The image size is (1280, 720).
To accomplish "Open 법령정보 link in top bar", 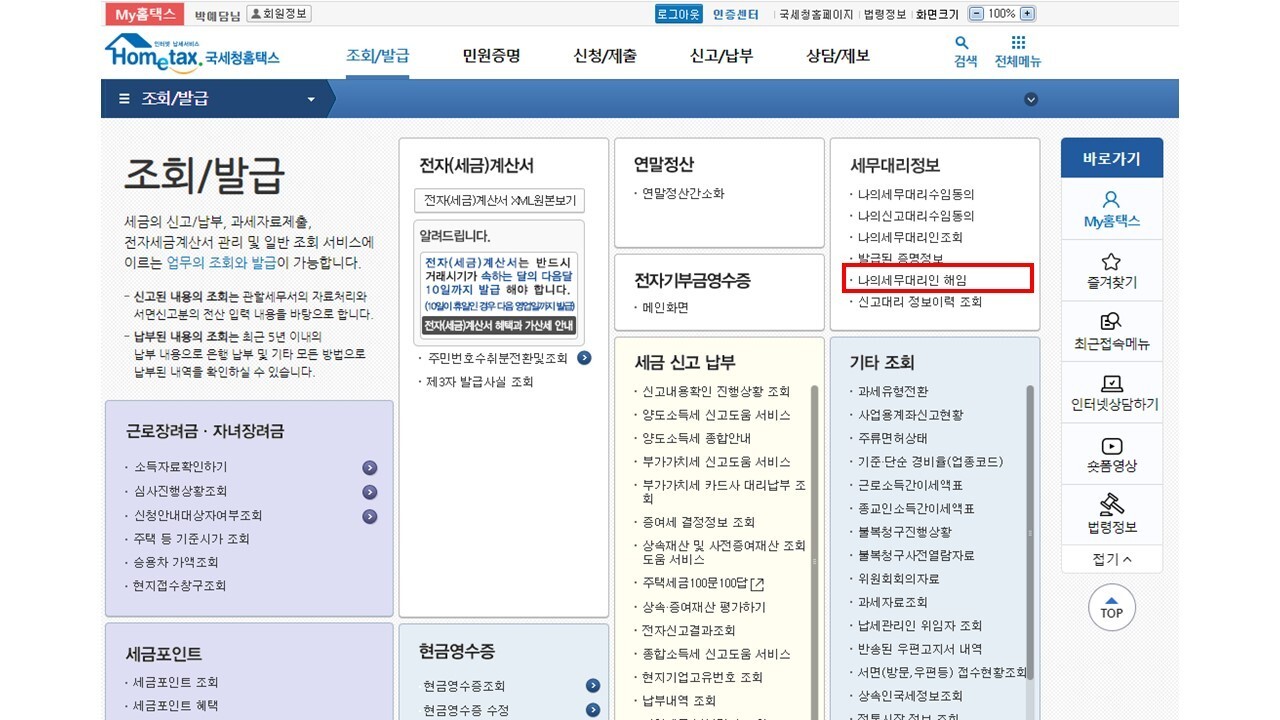I will pyautogui.click(x=885, y=14).
